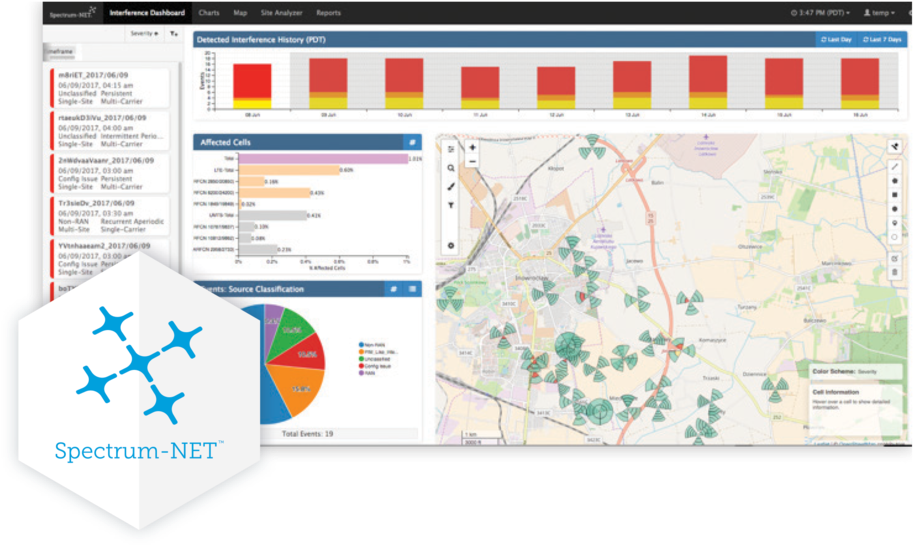Open event rtaeukD3iVu_2017/06/09 card
The width and height of the screenshot is (913, 545).
coord(109,130)
